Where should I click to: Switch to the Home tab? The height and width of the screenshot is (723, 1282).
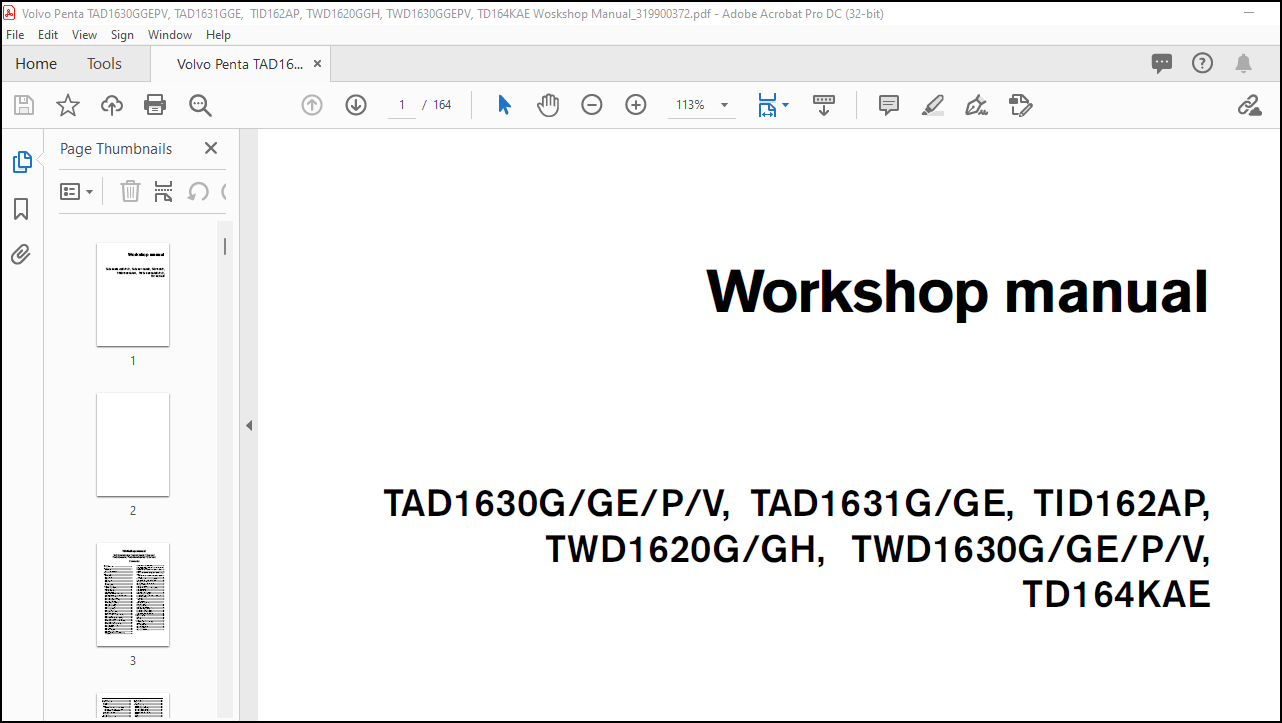coord(36,63)
